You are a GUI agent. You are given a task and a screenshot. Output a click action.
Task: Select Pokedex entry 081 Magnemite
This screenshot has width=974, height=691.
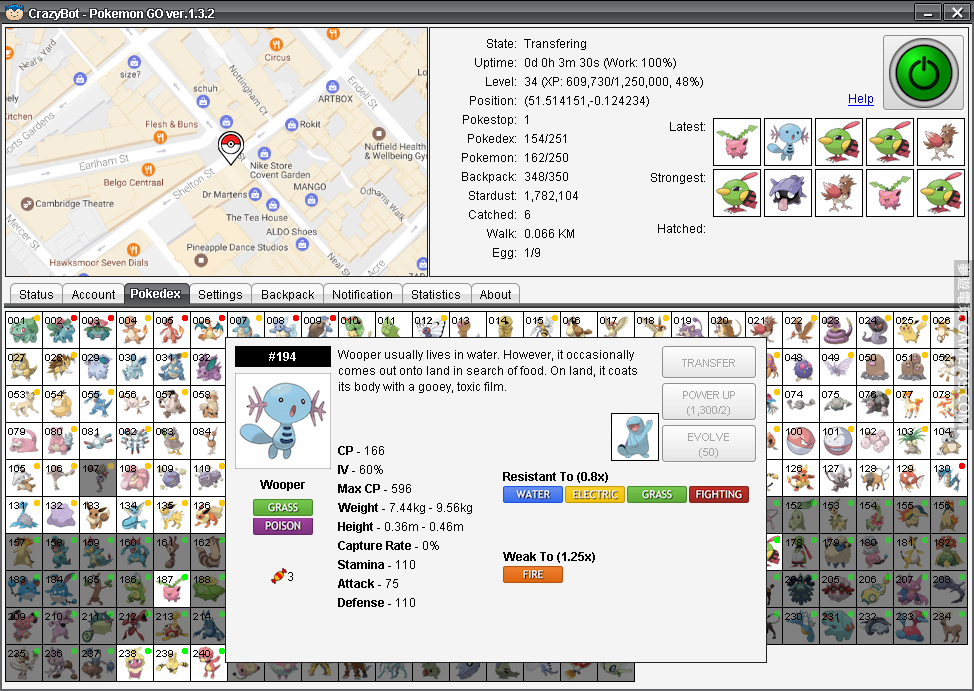point(98,441)
